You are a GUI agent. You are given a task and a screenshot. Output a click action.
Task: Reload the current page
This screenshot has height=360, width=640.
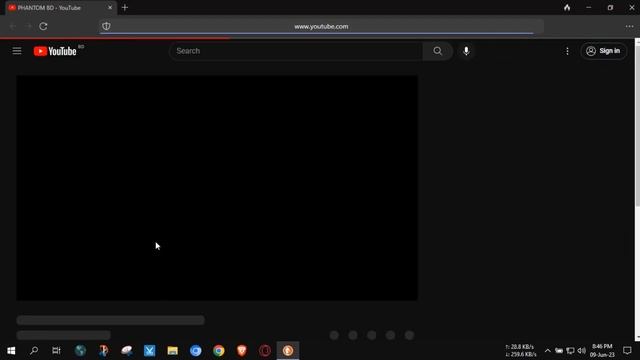(x=43, y=27)
